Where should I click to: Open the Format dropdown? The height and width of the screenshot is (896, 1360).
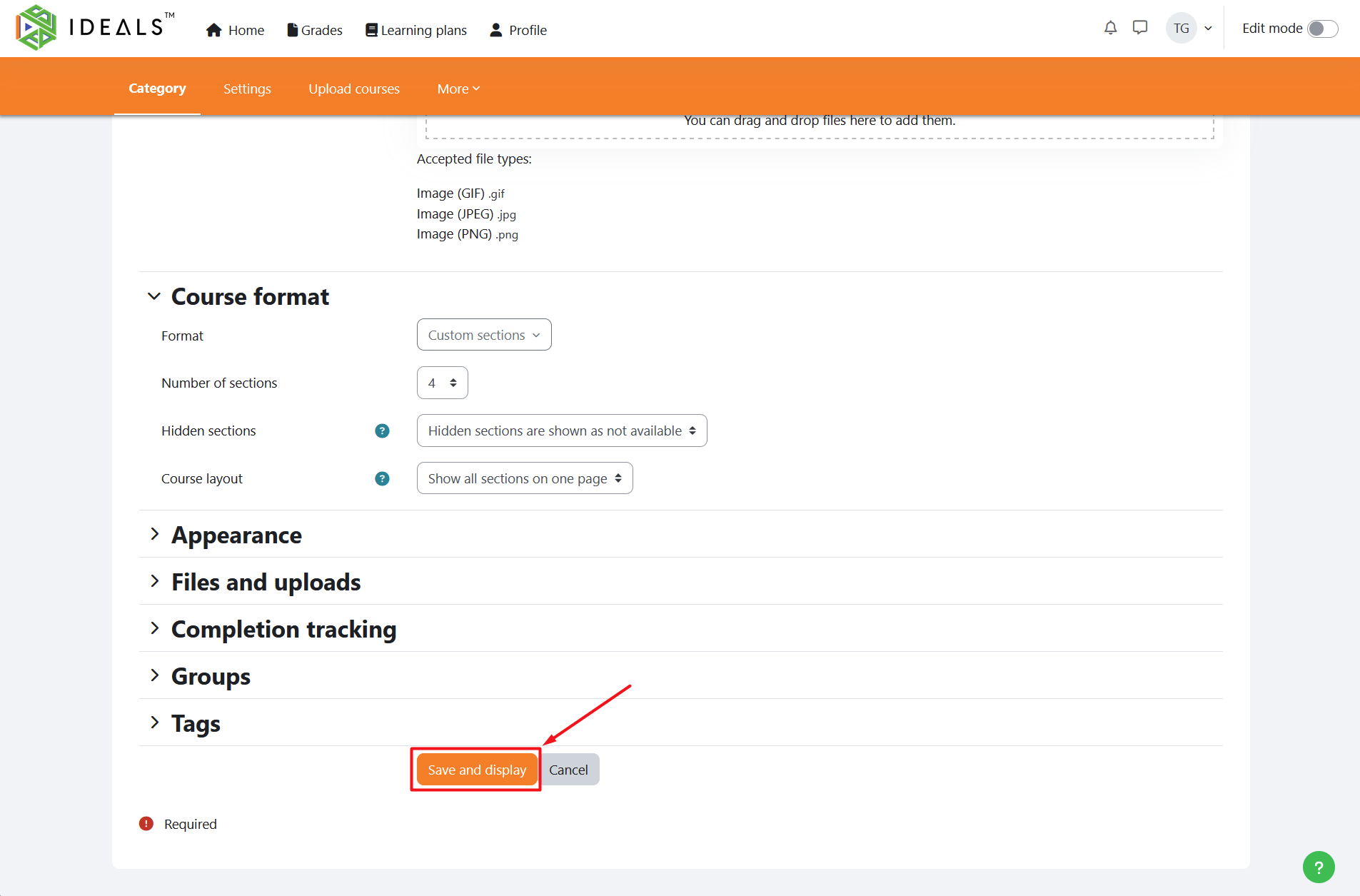tap(483, 335)
